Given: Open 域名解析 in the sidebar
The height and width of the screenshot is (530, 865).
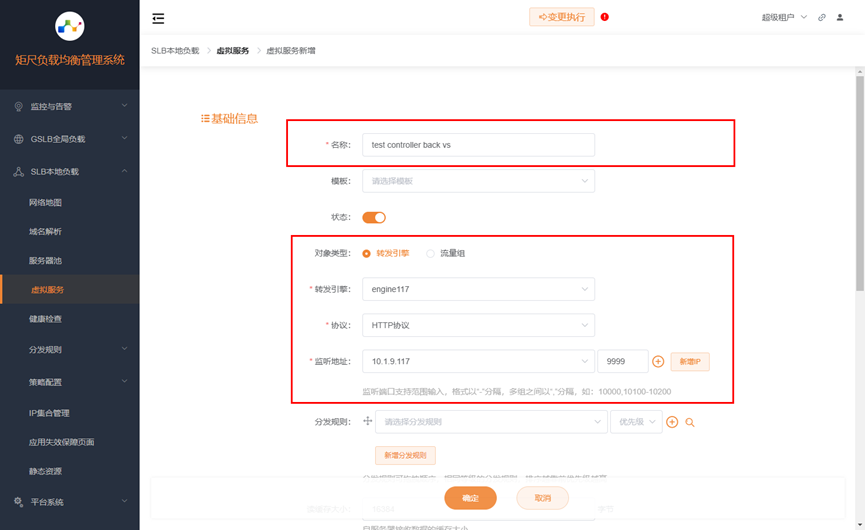Looking at the screenshot, I should tap(70, 232).
